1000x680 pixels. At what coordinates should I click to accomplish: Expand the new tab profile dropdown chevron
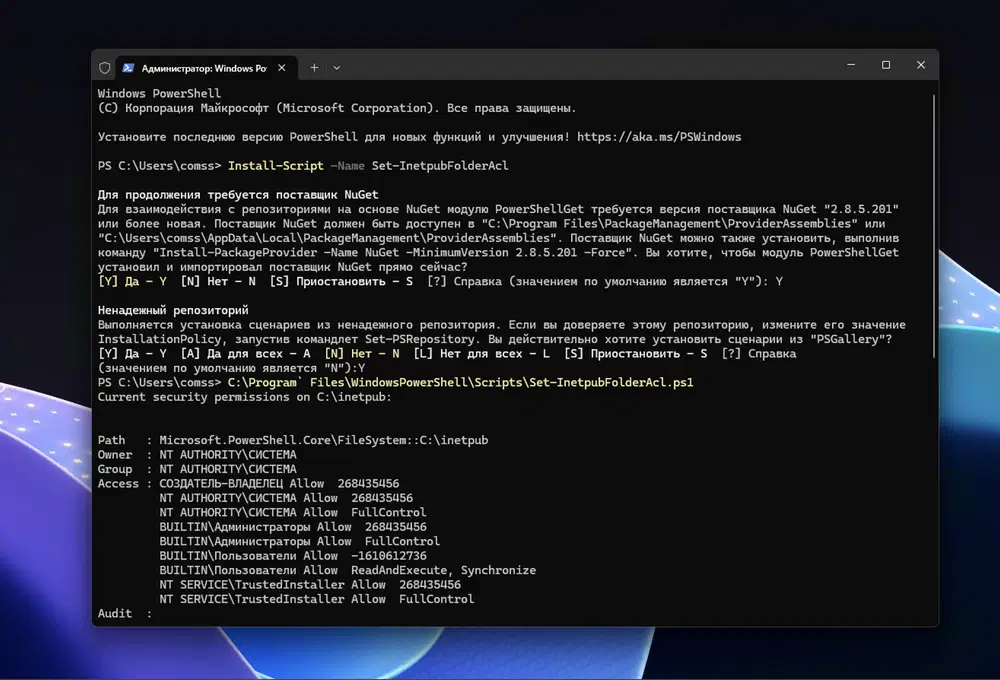tap(337, 68)
